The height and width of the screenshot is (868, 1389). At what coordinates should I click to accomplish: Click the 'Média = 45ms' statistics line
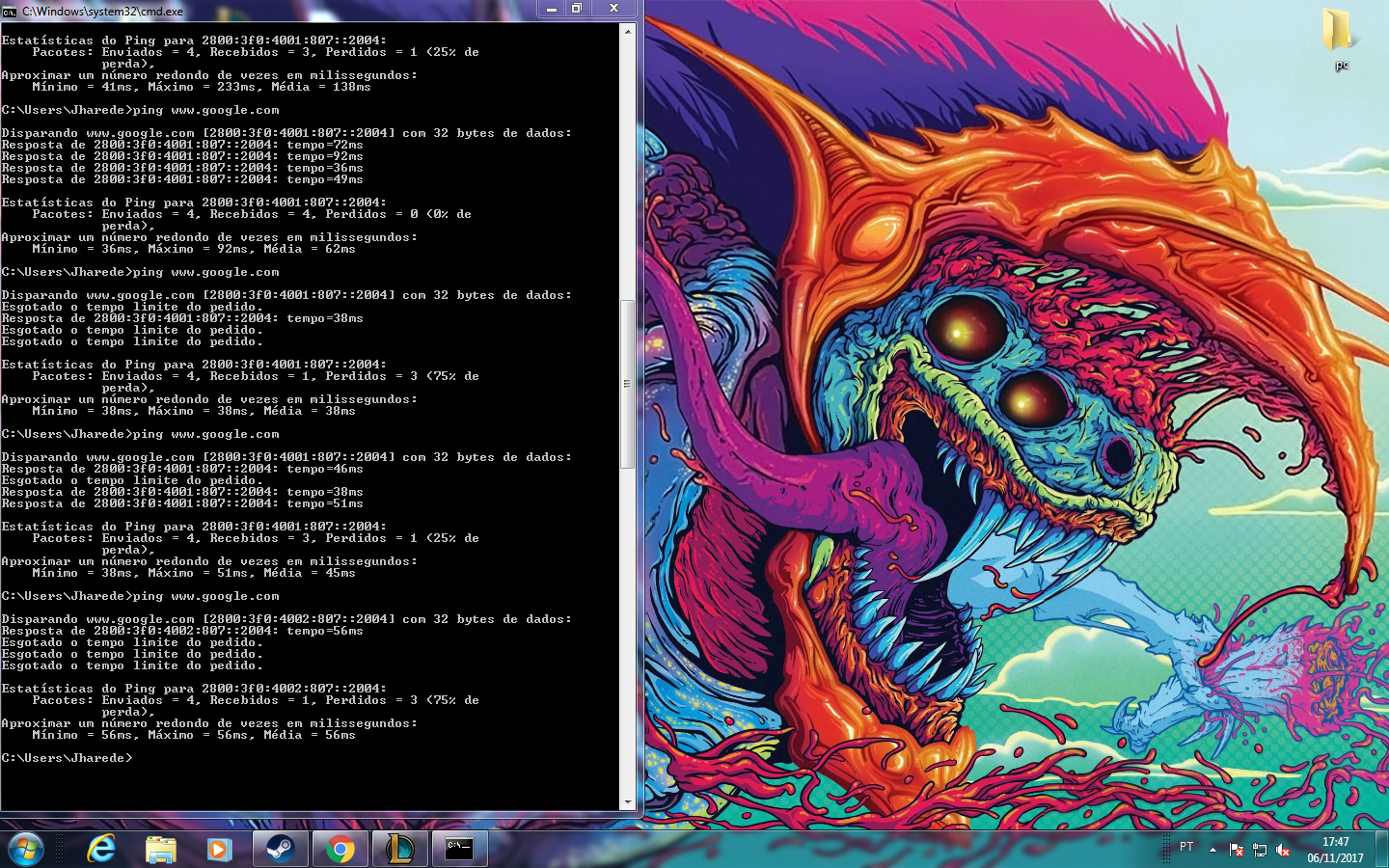(x=194, y=573)
